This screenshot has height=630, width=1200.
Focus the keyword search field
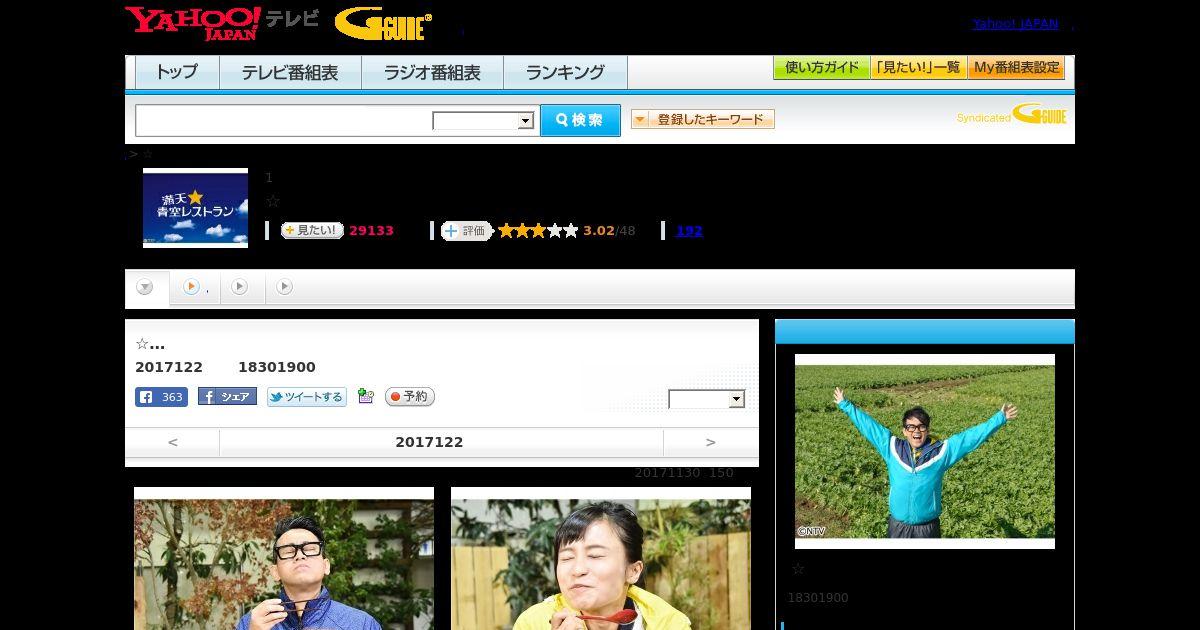pyautogui.click(x=284, y=120)
